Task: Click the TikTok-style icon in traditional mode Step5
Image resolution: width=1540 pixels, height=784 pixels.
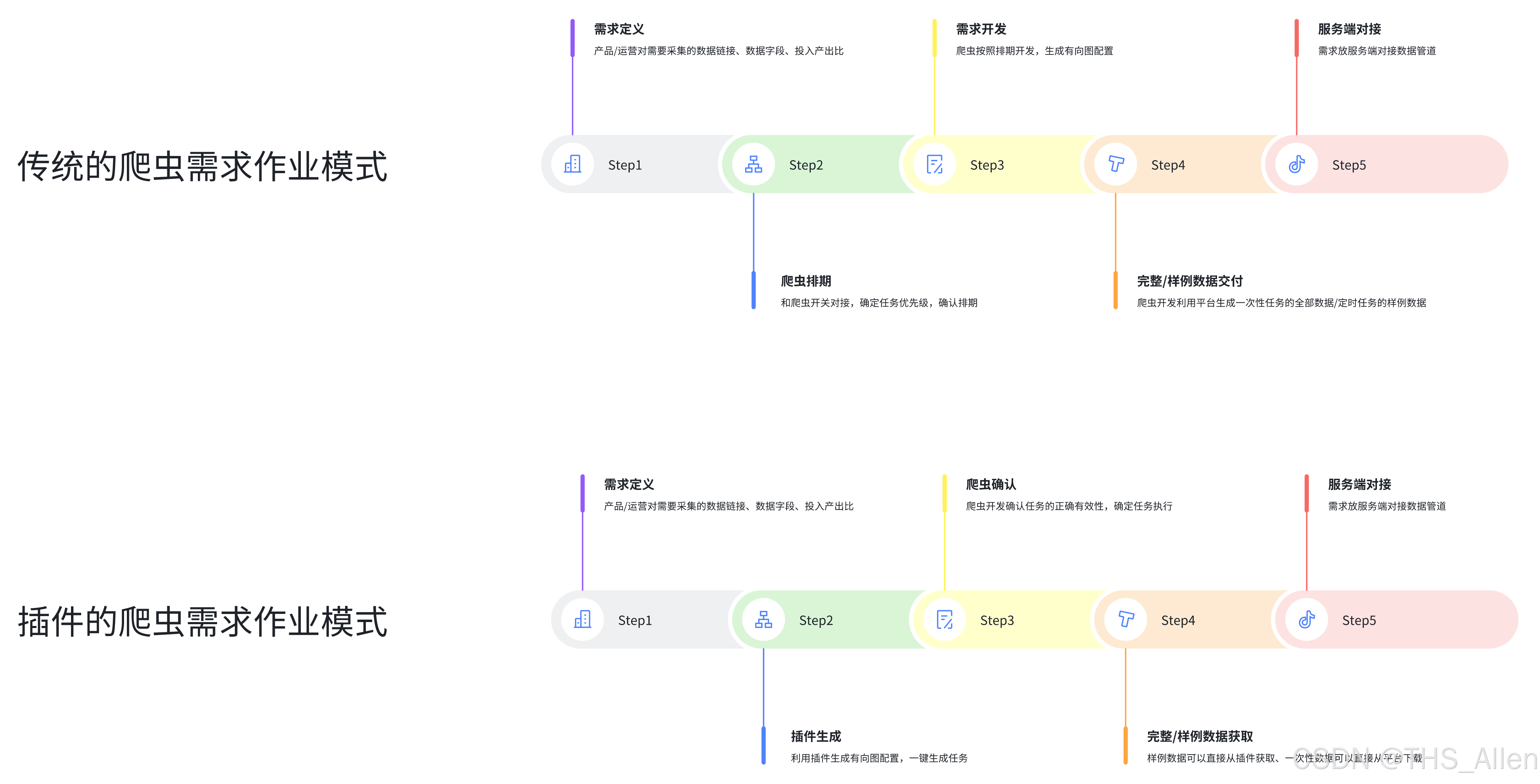Action: [1296, 164]
